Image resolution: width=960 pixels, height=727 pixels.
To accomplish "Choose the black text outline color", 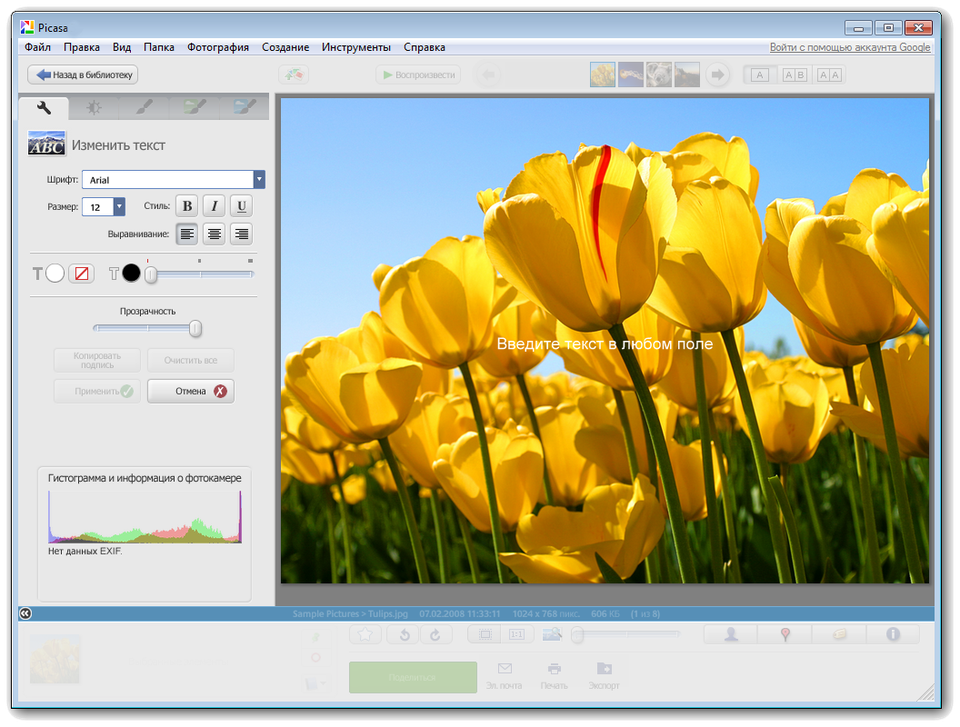I will pyautogui.click(x=131, y=273).
